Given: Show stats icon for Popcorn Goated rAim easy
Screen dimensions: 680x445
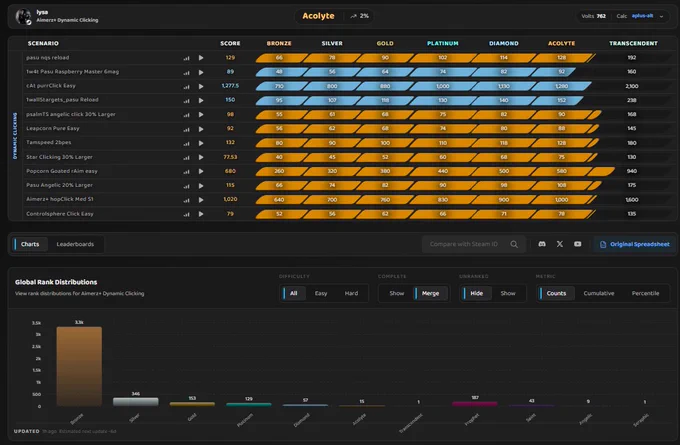Looking at the screenshot, I should point(186,172).
